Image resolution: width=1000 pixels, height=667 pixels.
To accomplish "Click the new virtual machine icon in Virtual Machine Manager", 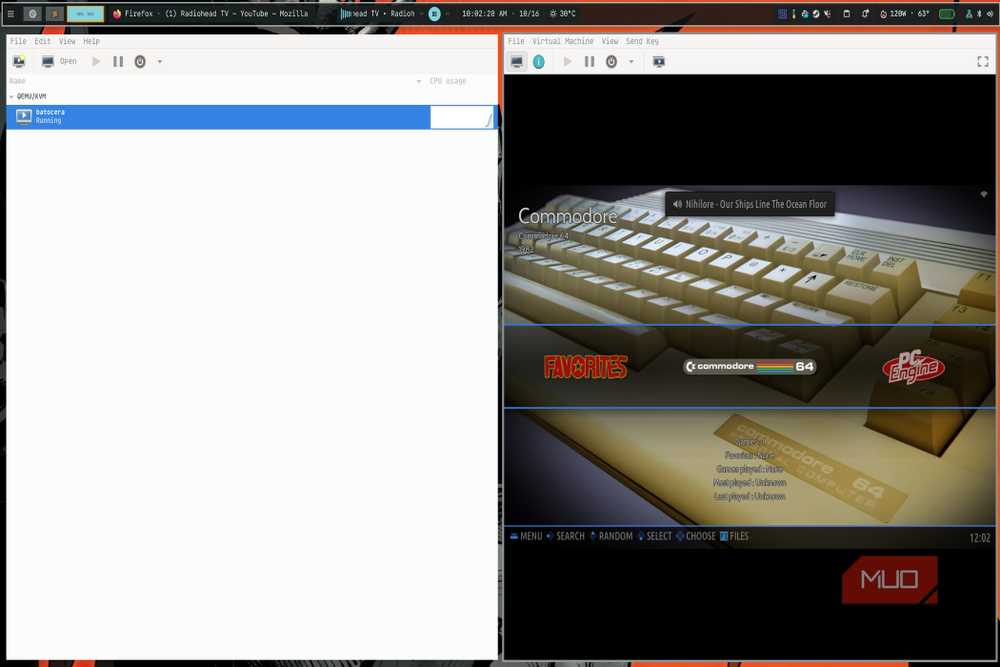I will (19, 61).
